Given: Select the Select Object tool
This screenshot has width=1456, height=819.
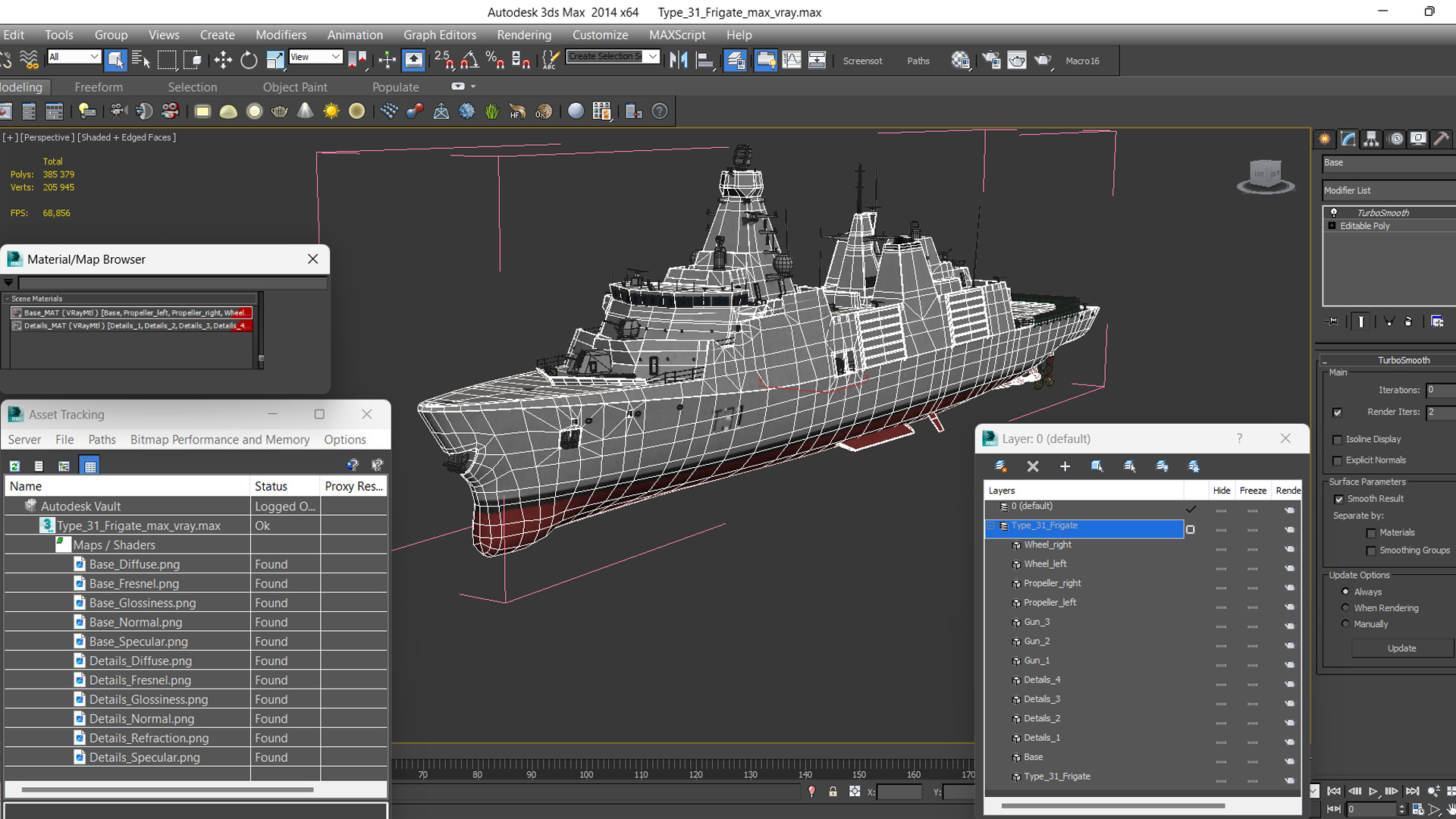Looking at the screenshot, I should 116,61.
